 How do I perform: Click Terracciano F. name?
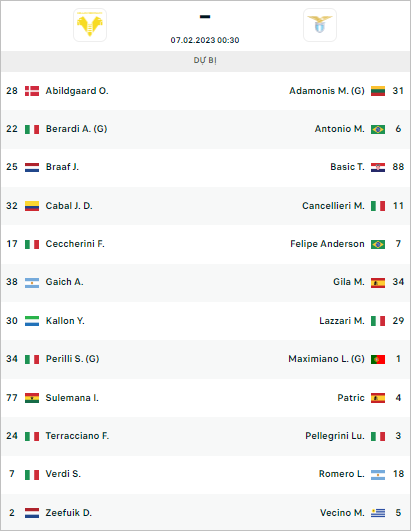pyautogui.click(x=77, y=436)
